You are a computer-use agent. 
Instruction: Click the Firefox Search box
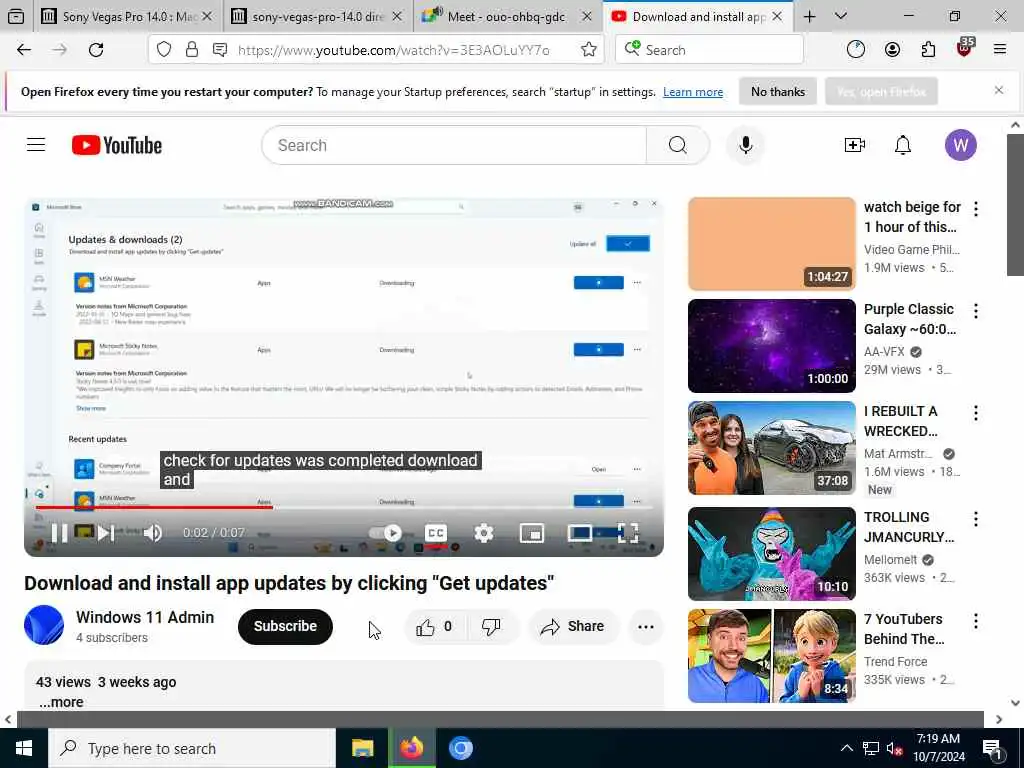[709, 50]
